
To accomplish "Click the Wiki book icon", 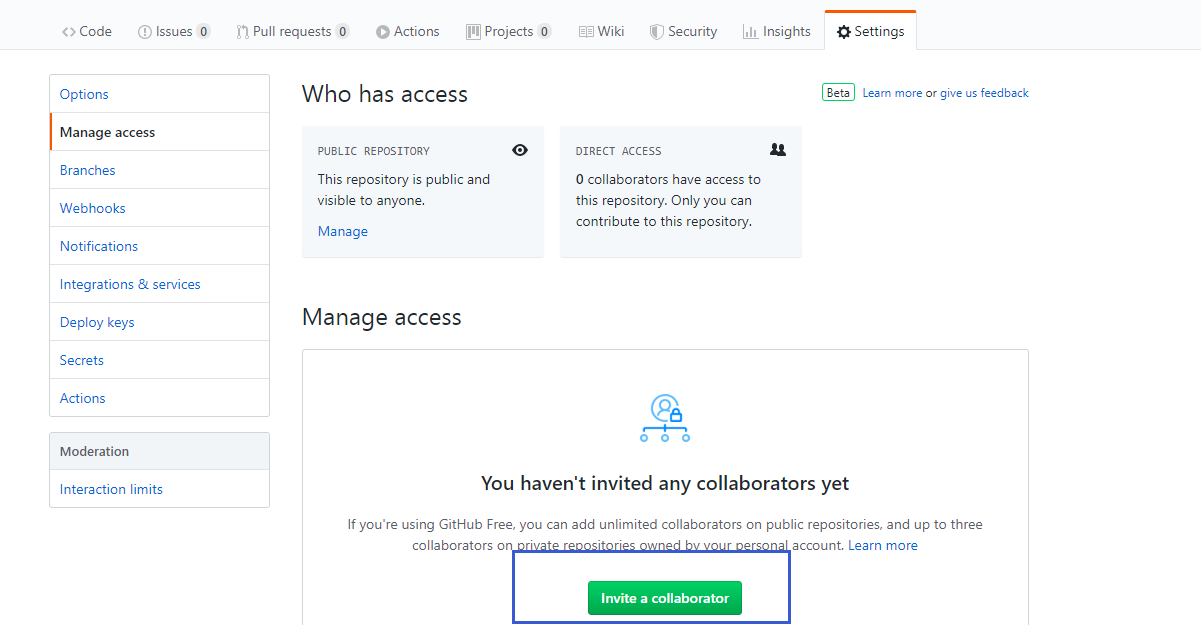I will (586, 32).
